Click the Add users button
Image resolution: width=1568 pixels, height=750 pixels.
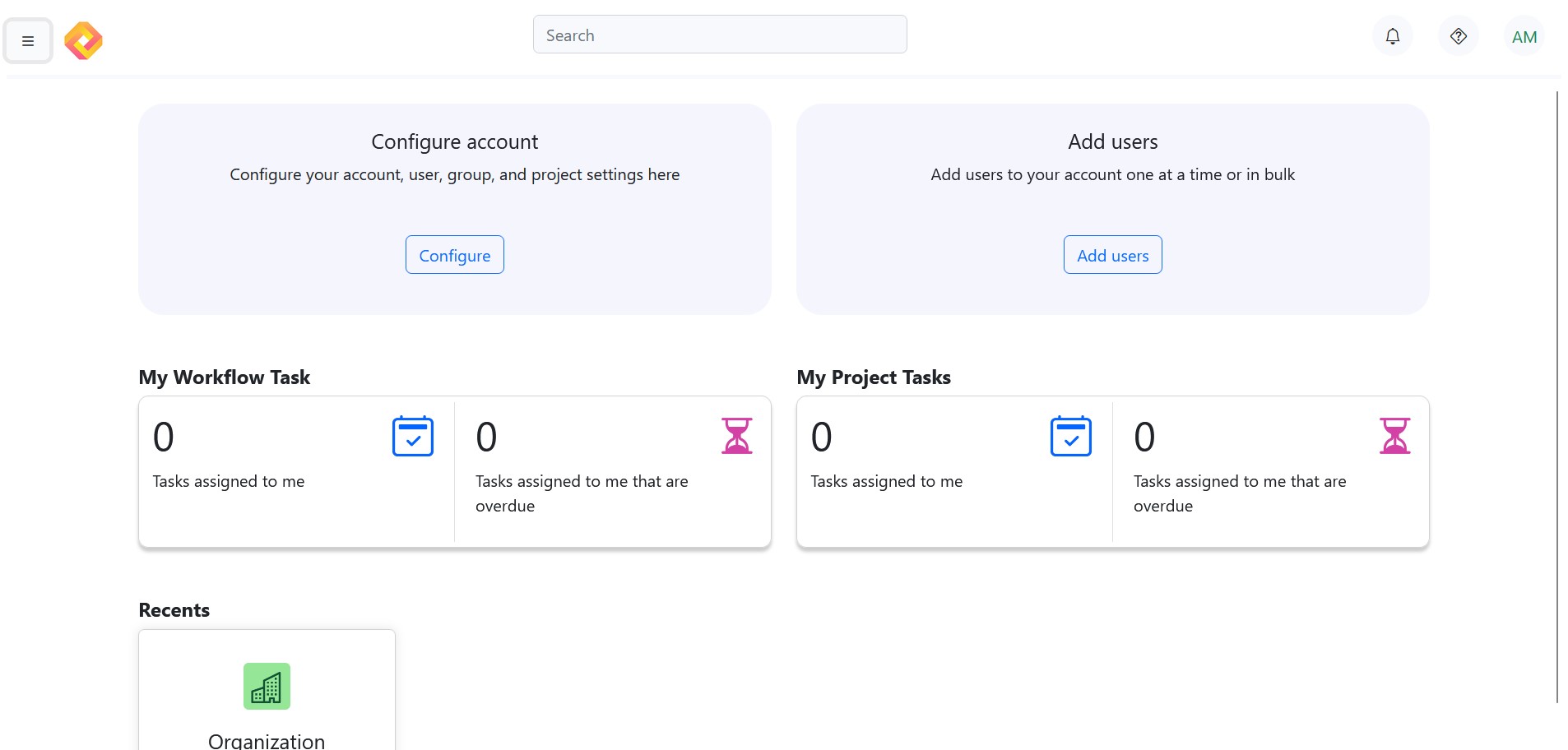(x=1113, y=255)
